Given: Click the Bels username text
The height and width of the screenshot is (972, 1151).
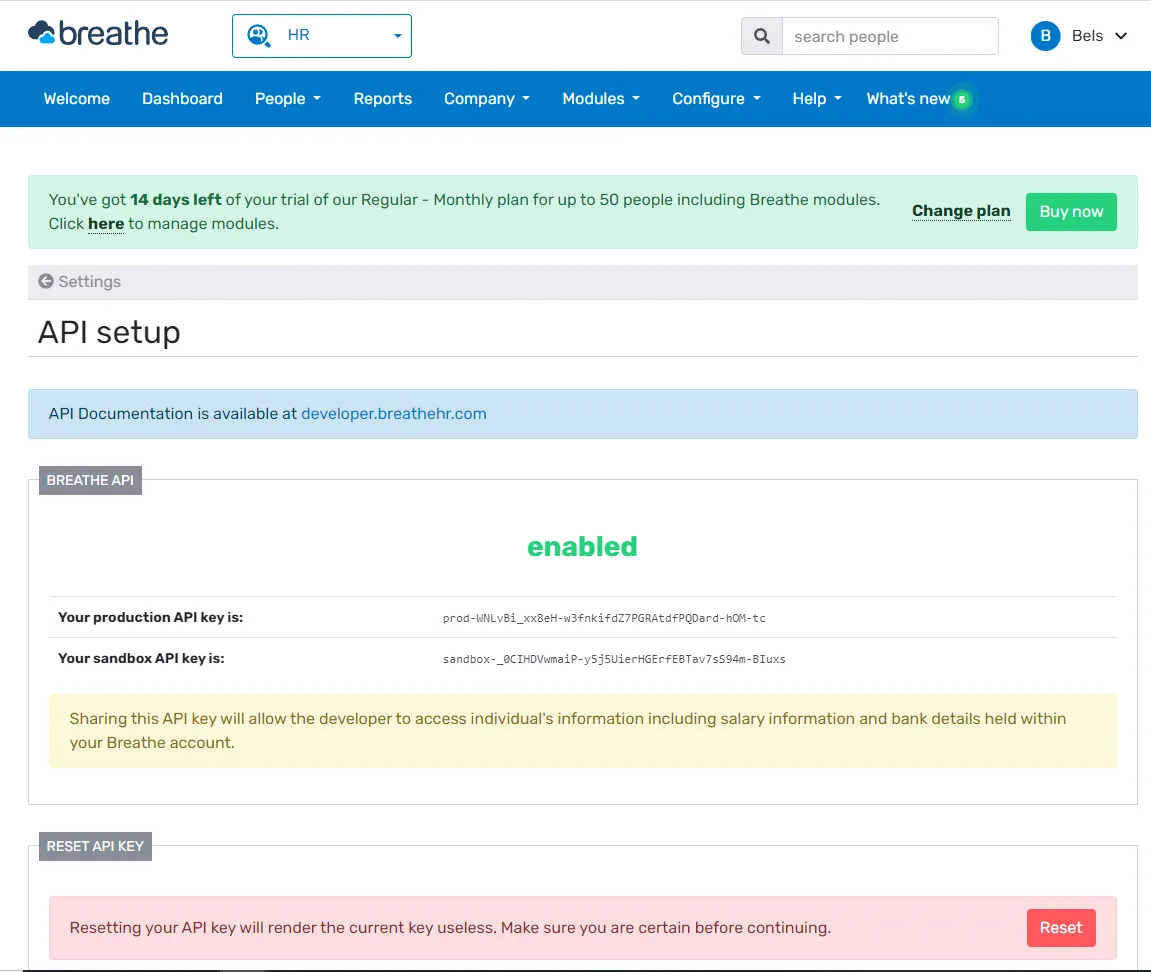Looking at the screenshot, I should [x=1087, y=36].
